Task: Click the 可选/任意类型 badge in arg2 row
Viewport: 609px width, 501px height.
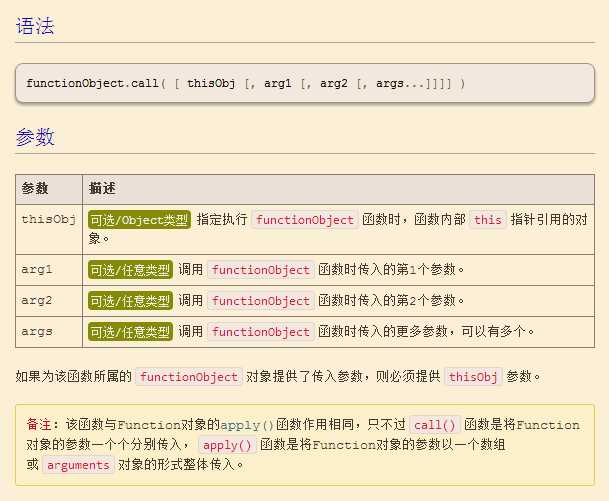Action: point(130,301)
